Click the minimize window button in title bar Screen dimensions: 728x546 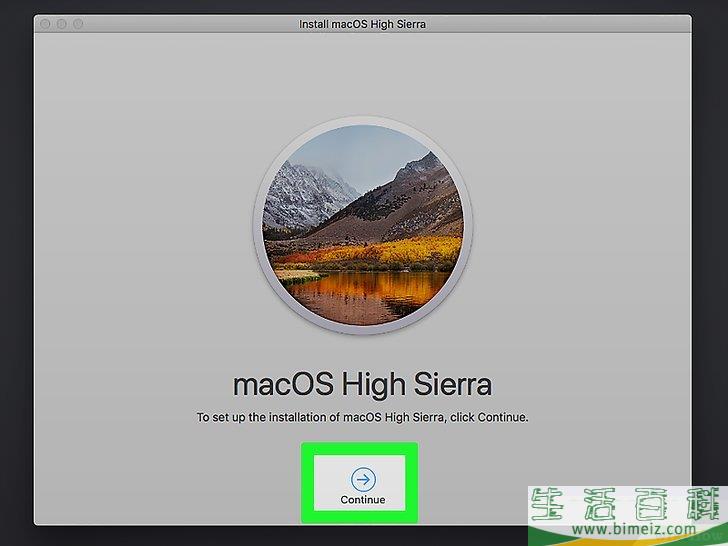[62, 24]
